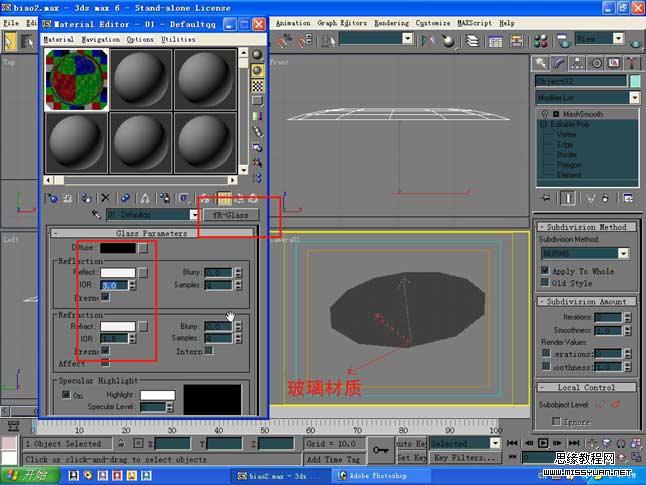Viewport: 646px width, 485px height.
Task: Click Reset Map/Material X icon
Action: [105, 198]
